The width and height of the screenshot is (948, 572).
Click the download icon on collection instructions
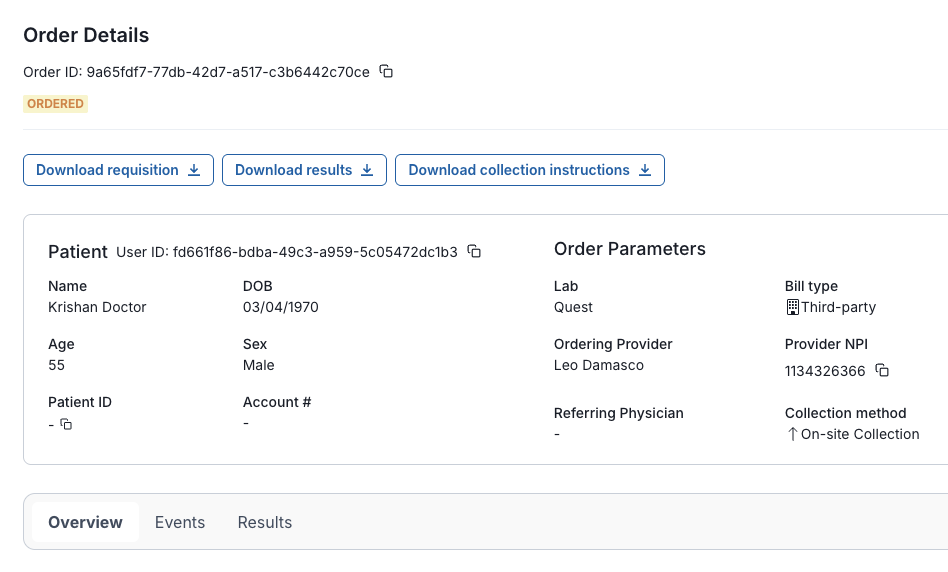click(645, 170)
